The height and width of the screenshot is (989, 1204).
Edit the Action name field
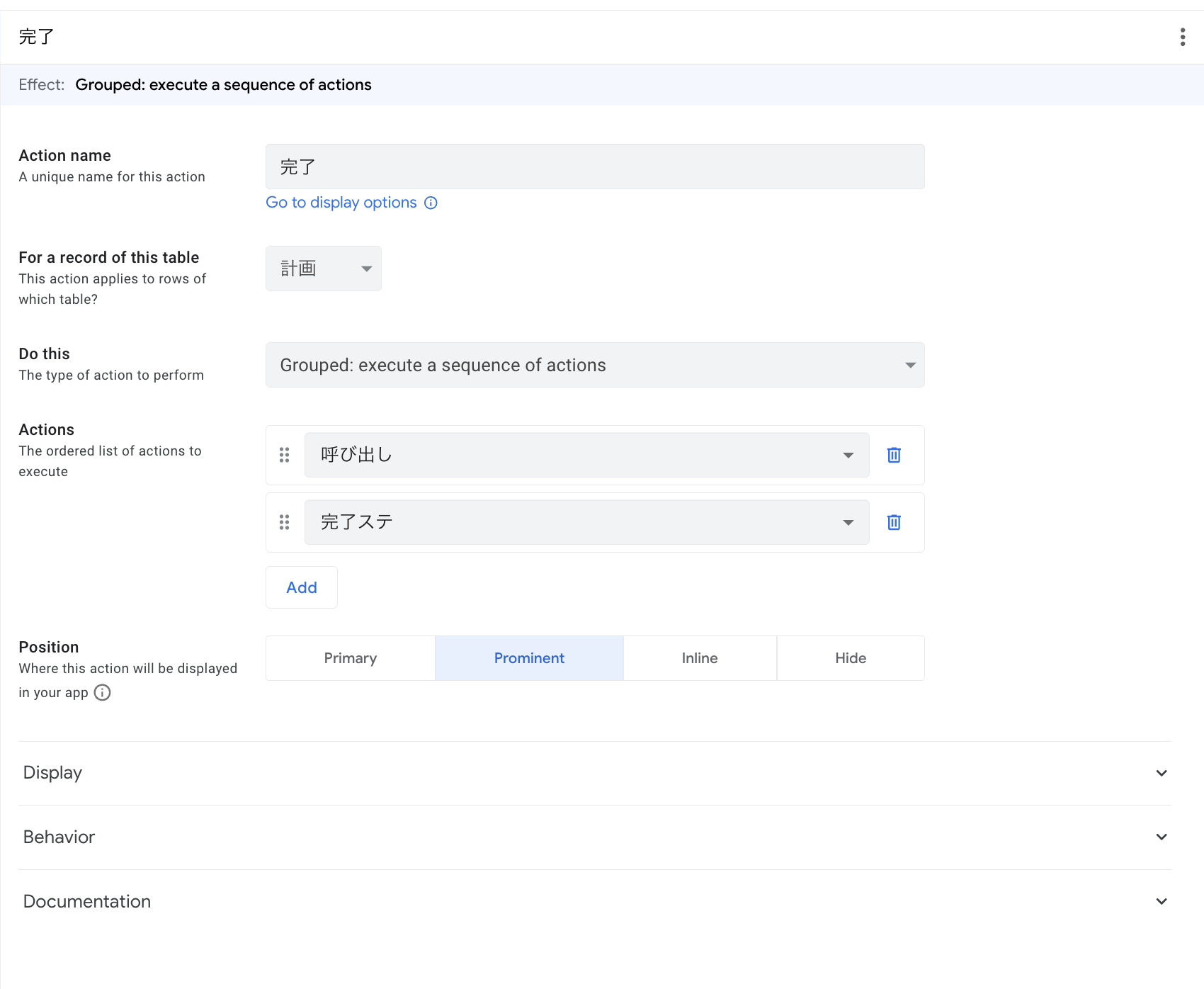[x=595, y=166]
